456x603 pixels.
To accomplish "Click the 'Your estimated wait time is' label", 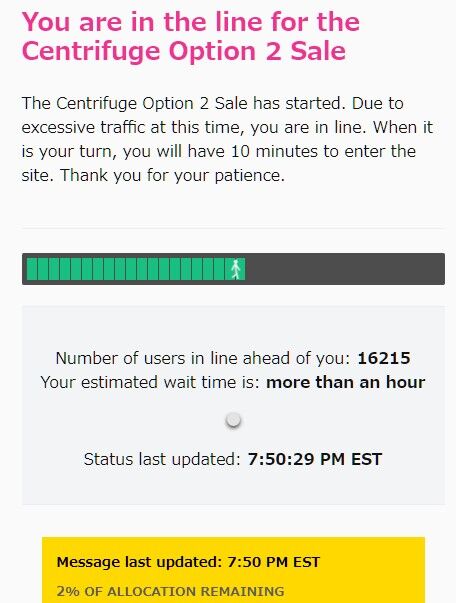I will click(150, 382).
